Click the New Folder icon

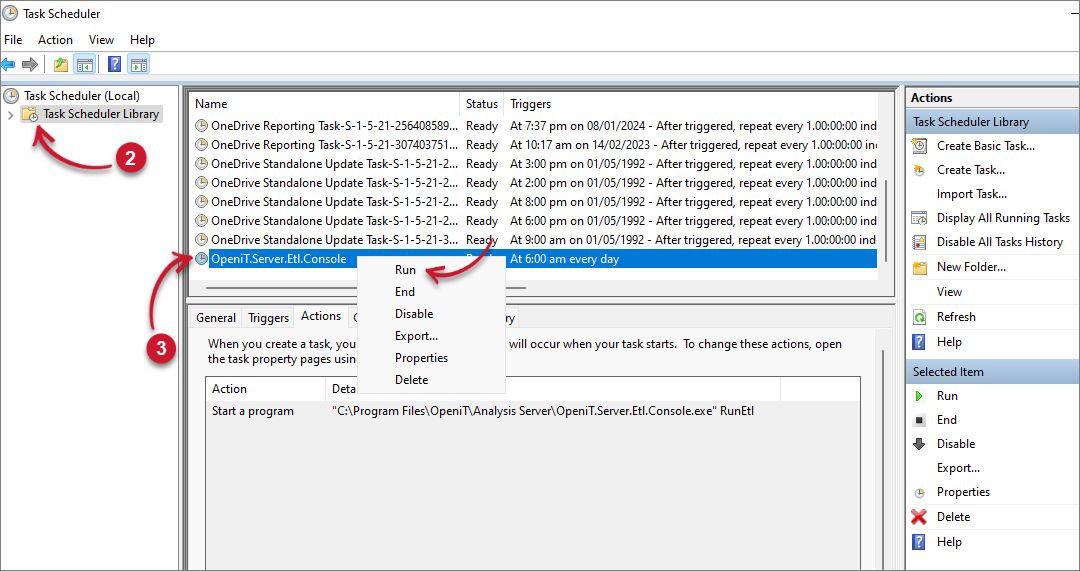(920, 267)
